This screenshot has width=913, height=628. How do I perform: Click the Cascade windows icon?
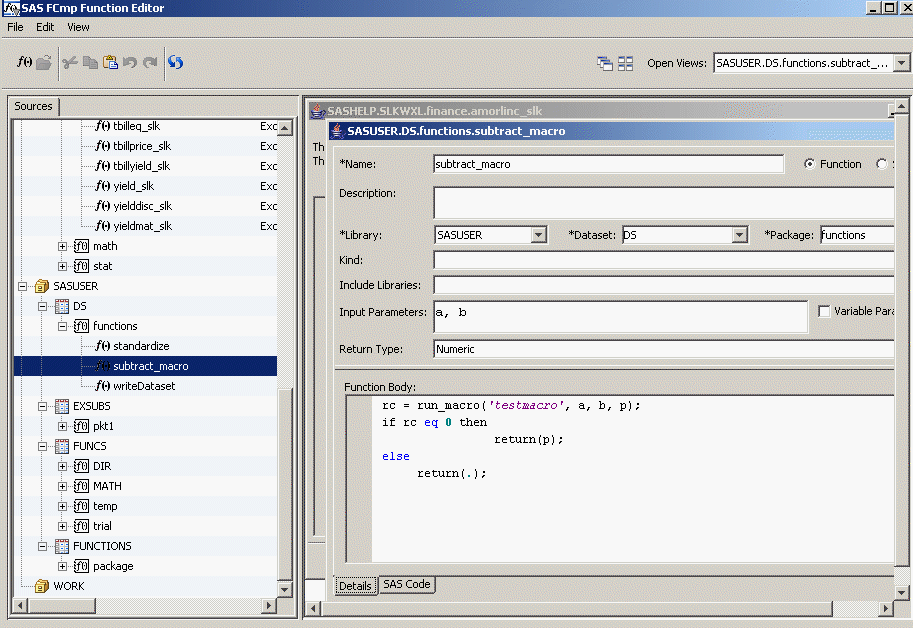coord(605,63)
